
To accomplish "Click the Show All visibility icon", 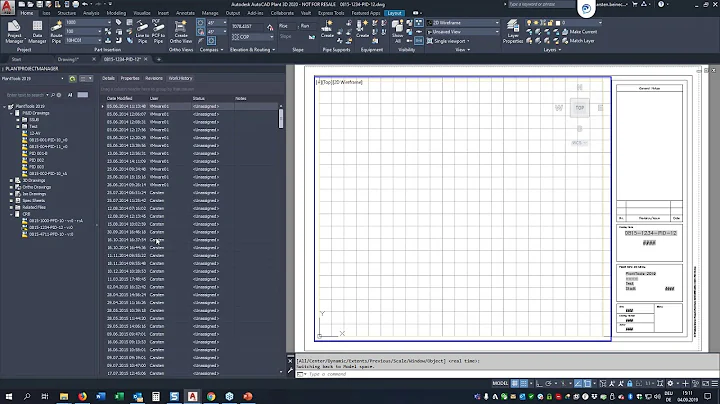I will click(398, 31).
